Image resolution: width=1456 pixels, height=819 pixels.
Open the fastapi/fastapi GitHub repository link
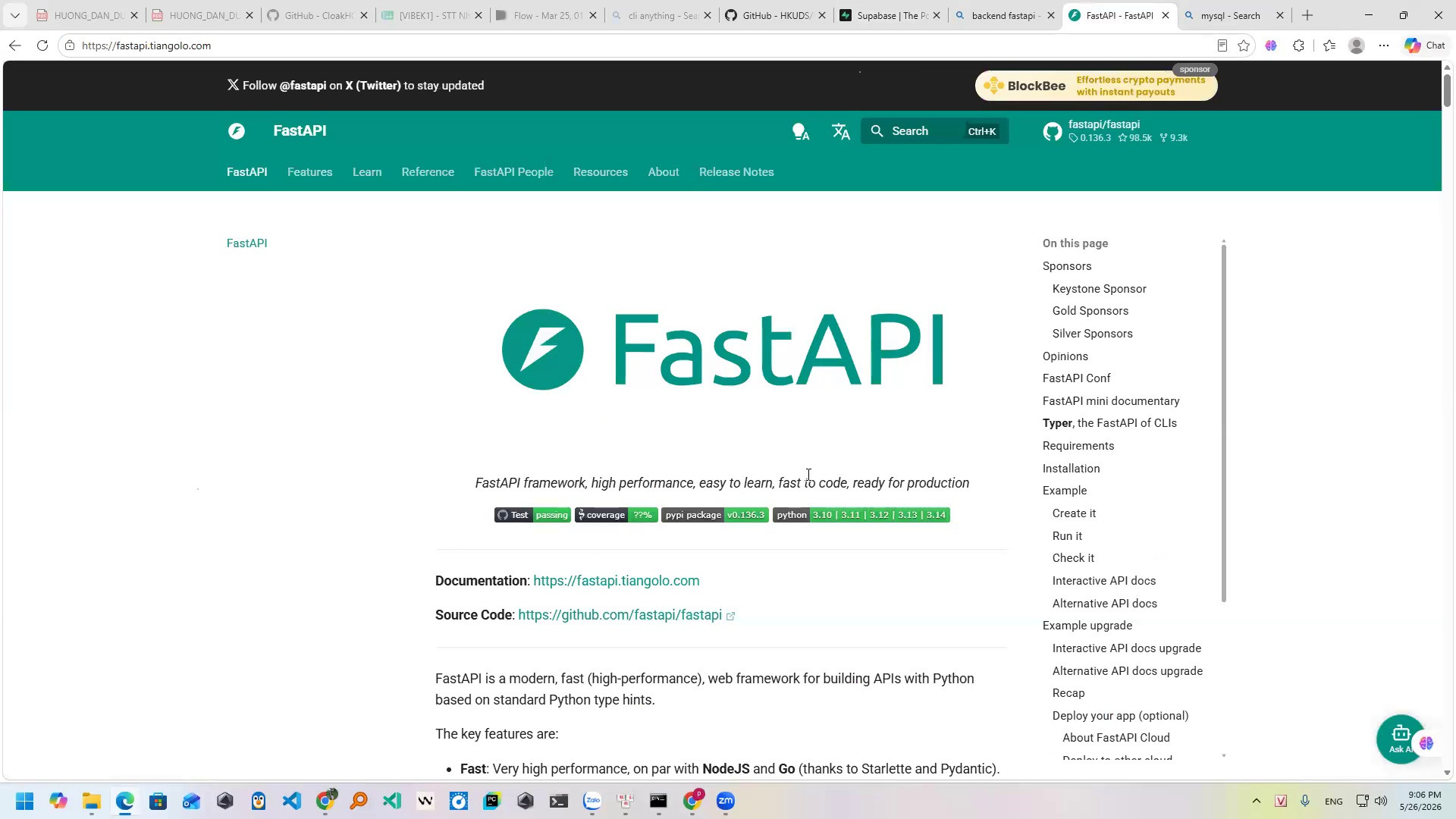pos(1115,131)
